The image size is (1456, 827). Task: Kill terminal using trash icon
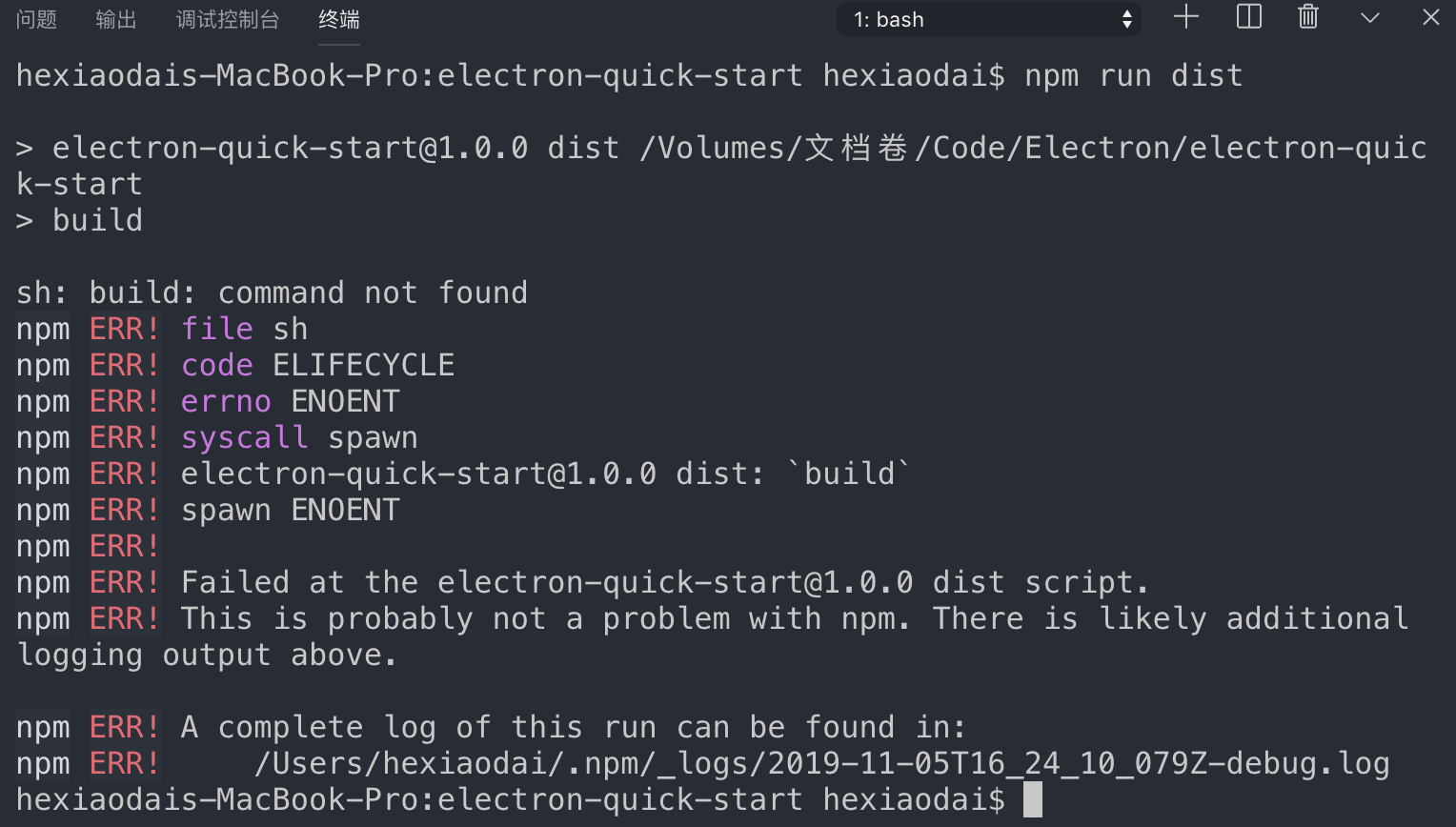click(x=1308, y=17)
